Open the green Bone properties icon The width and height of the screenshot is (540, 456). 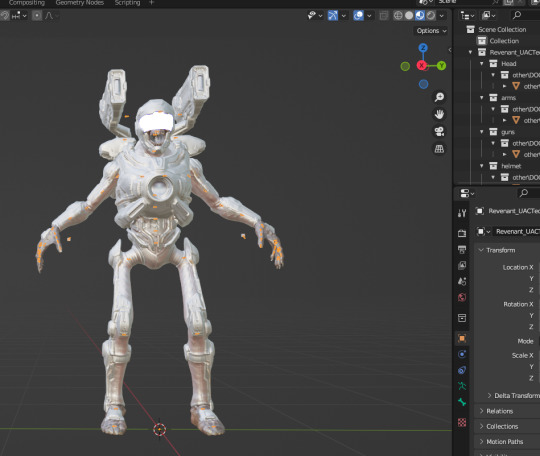(x=462, y=402)
